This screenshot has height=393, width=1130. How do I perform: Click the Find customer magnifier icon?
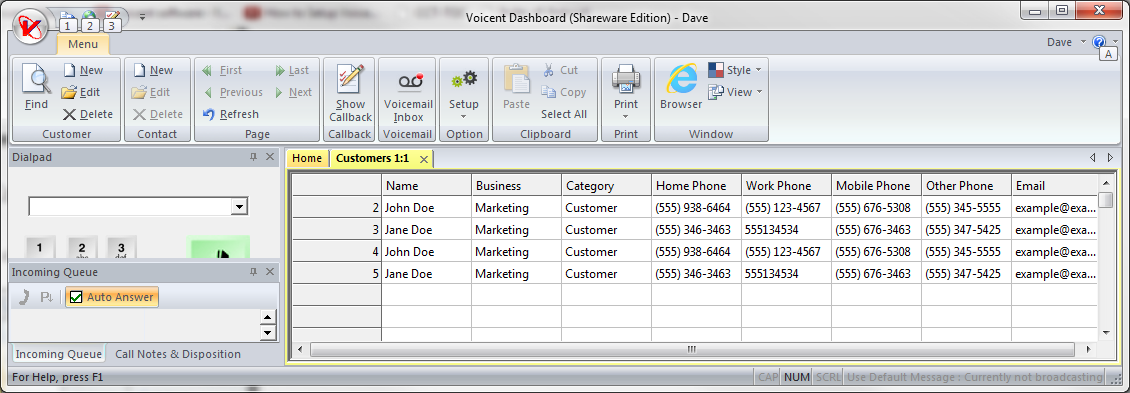point(36,79)
